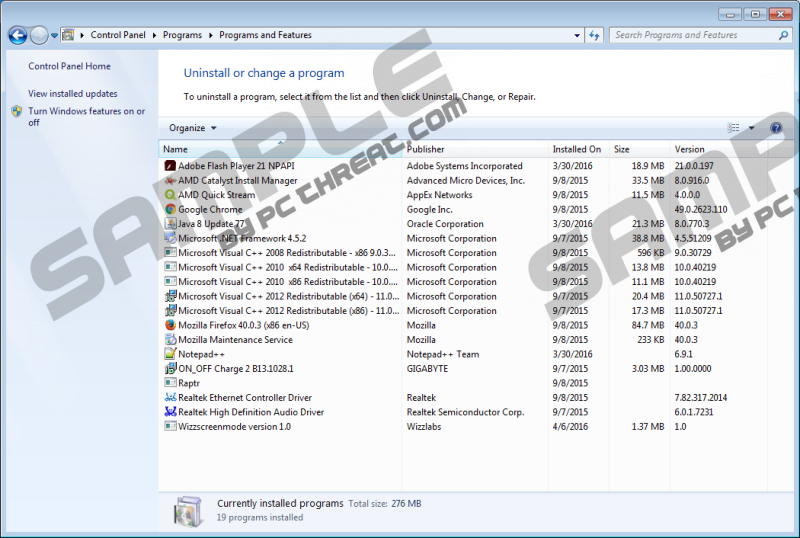Select the AMD Quick Stream icon
This screenshot has width=800, height=538.
click(170, 195)
